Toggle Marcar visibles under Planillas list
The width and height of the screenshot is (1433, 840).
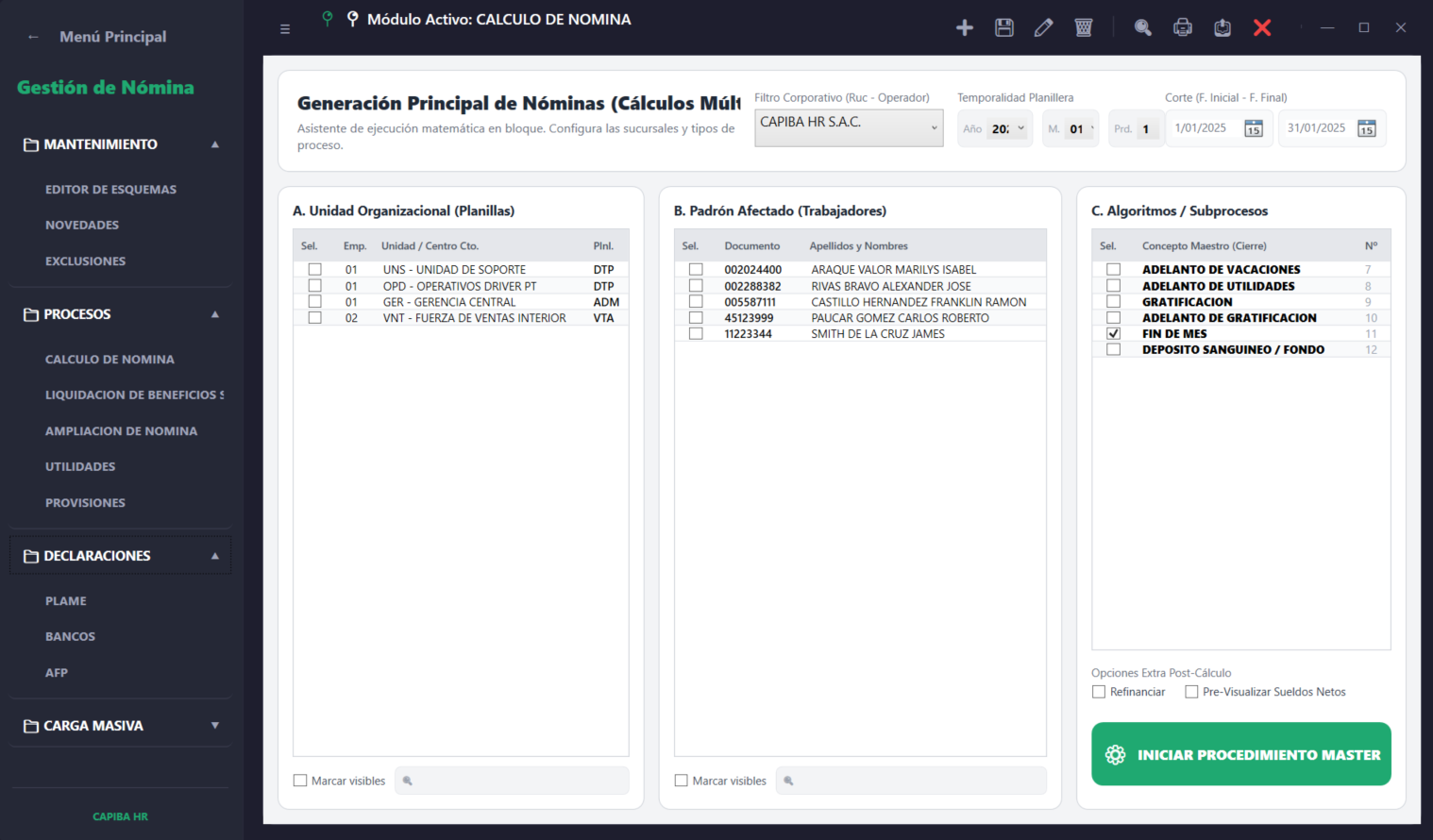click(x=300, y=781)
